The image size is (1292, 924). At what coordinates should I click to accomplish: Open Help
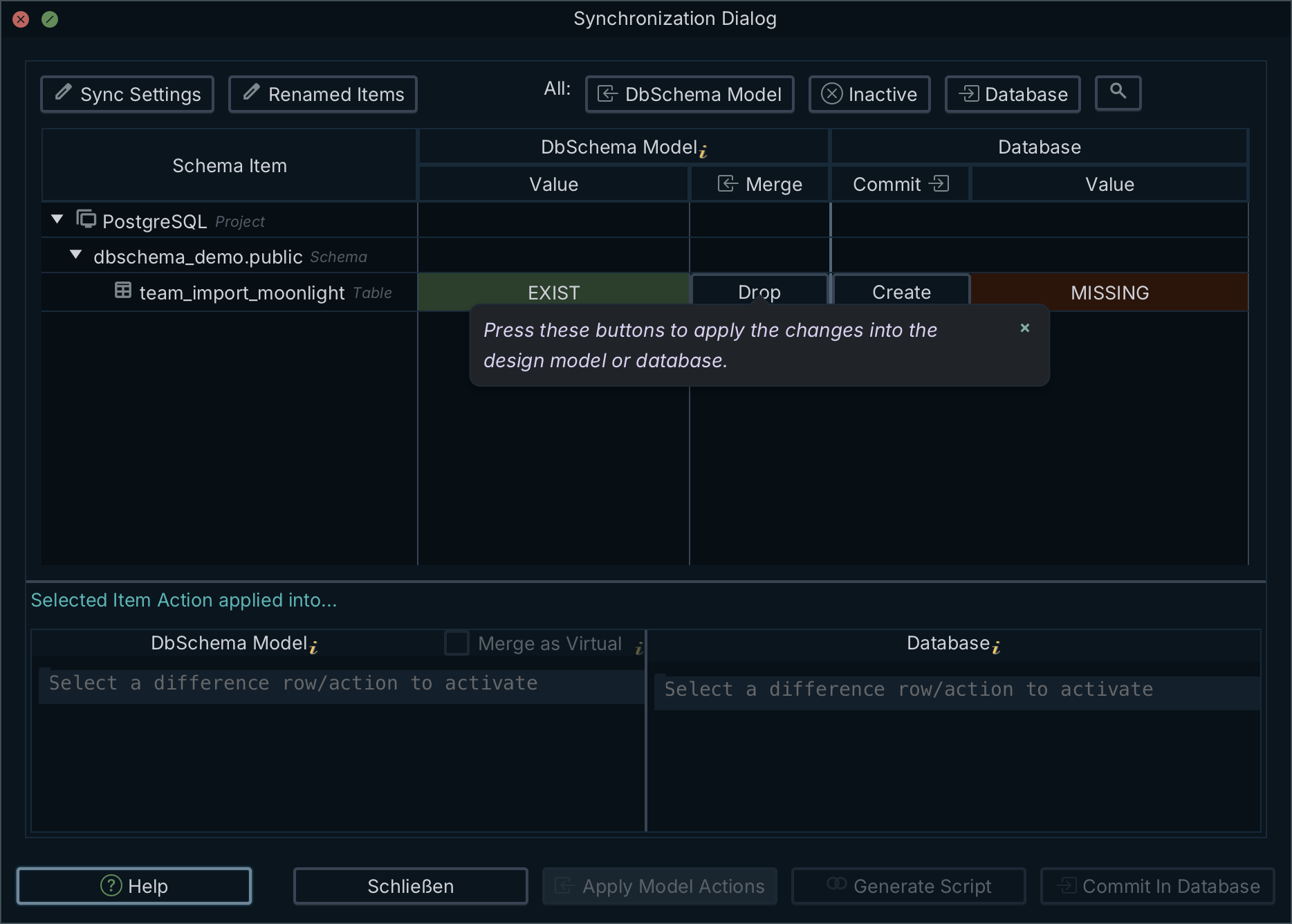[x=134, y=886]
